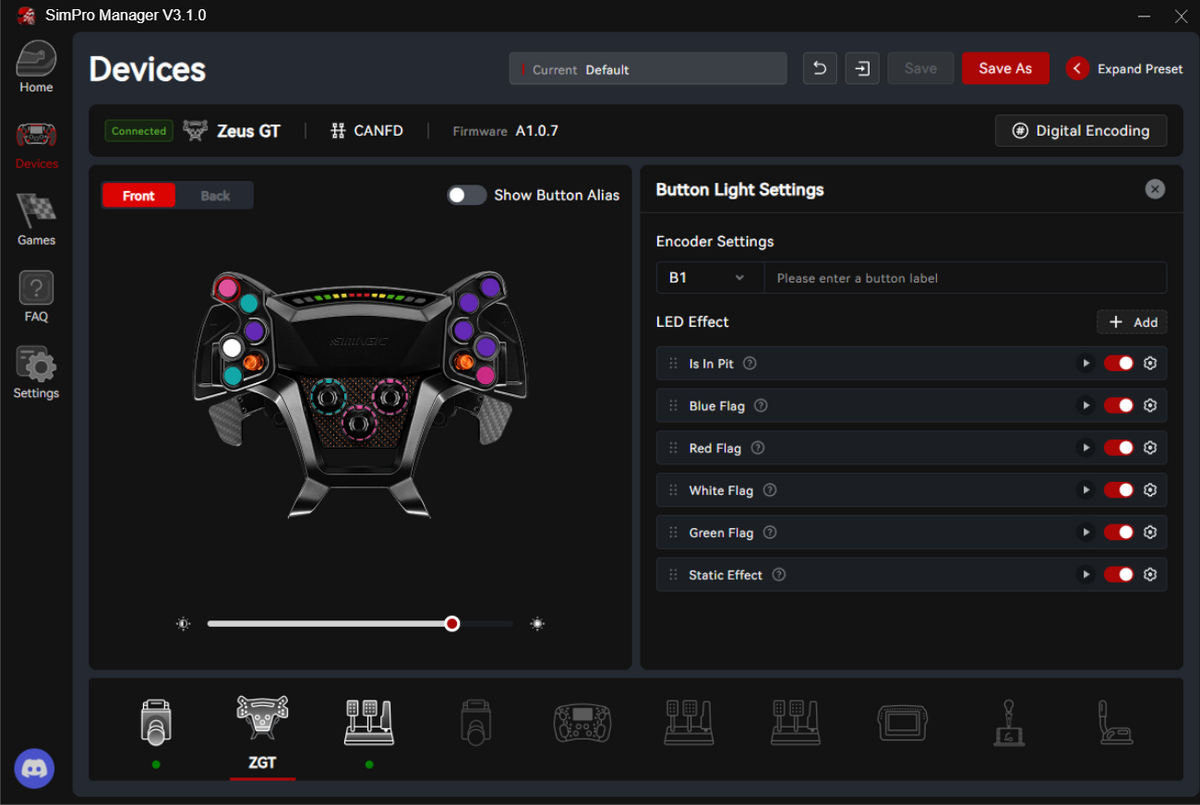1200x805 pixels.
Task: Preview the Is In Pit effect
Action: pyautogui.click(x=1086, y=364)
